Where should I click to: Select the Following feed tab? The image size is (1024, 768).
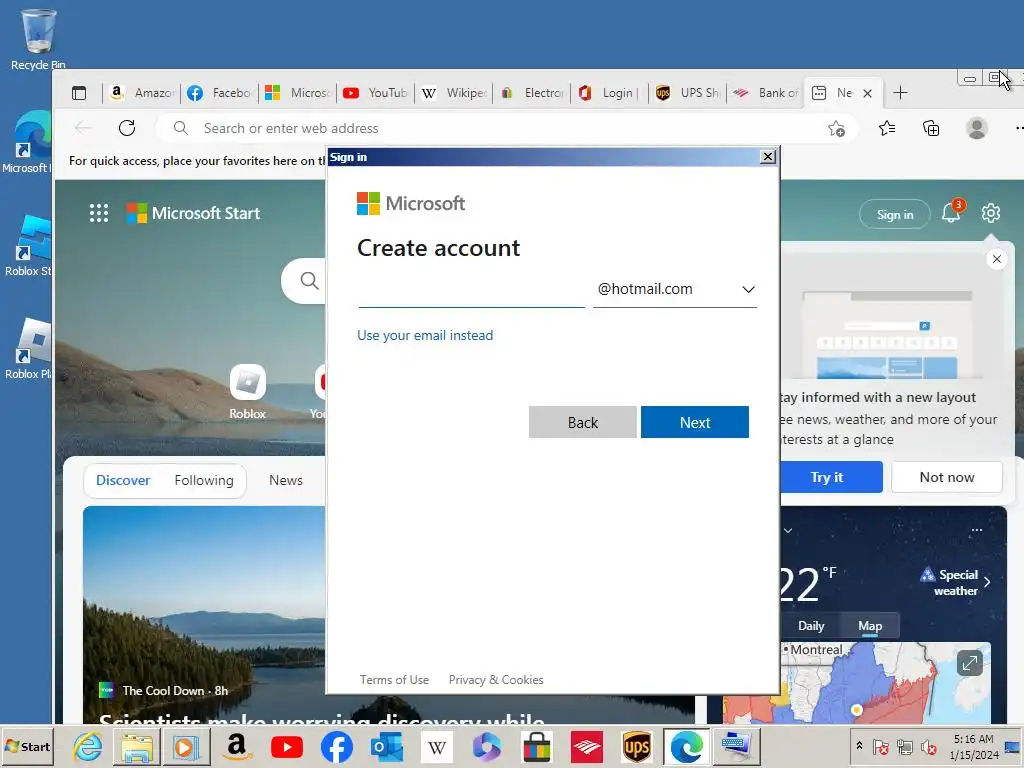(x=204, y=480)
